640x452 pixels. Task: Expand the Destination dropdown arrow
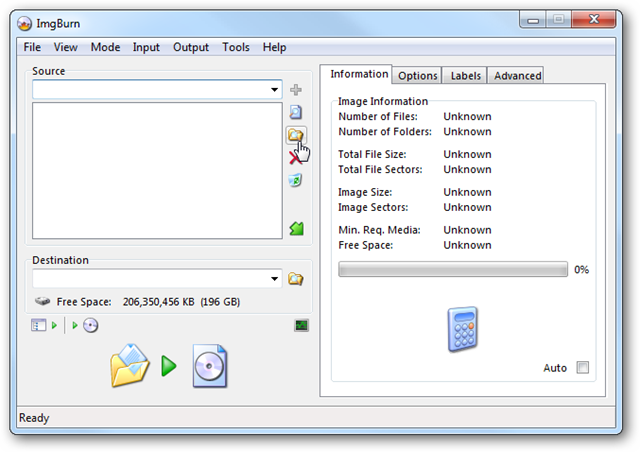point(274,279)
